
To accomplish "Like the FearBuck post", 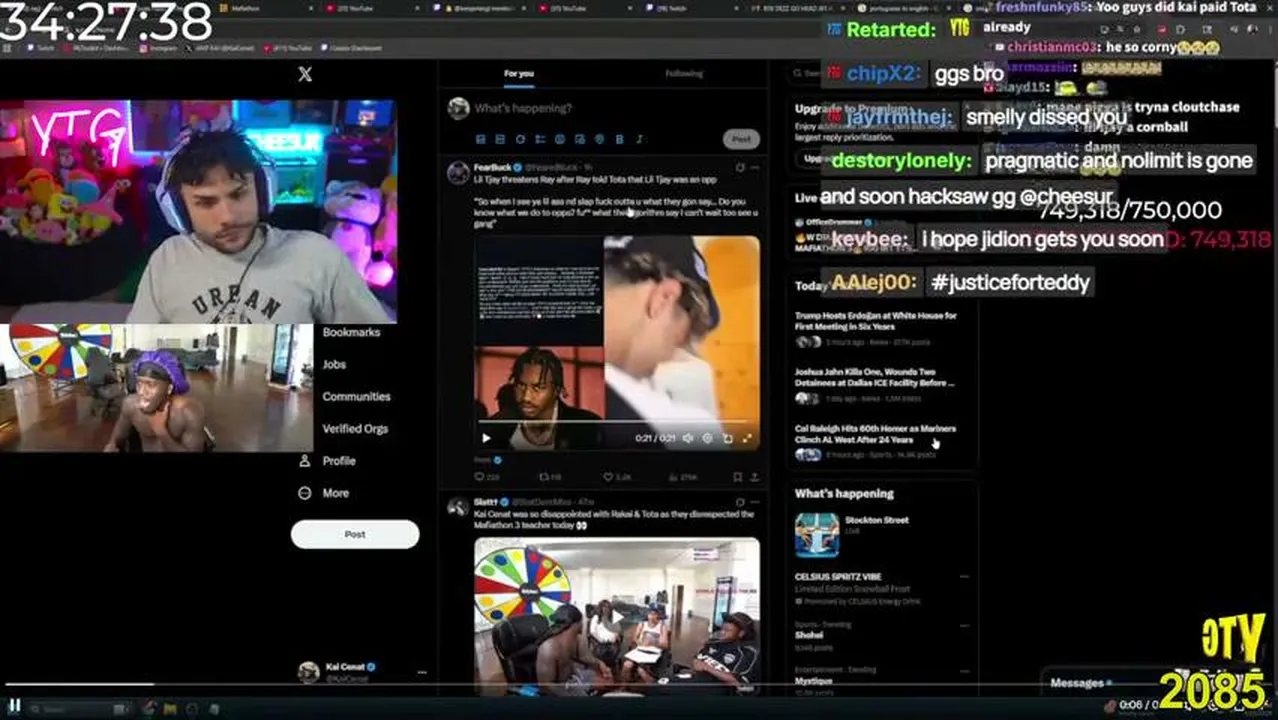I will (x=616, y=477).
